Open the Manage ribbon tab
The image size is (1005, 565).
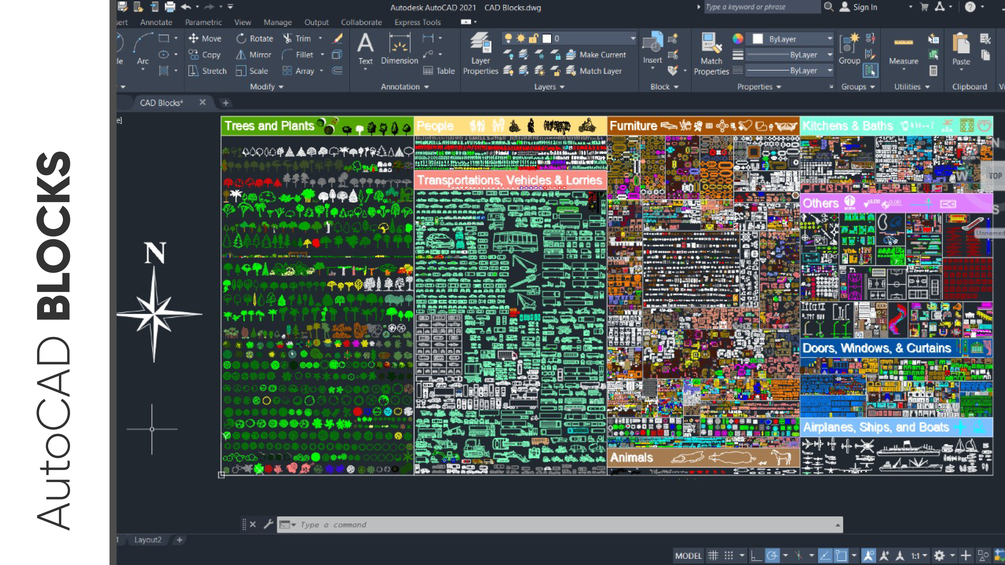point(278,22)
